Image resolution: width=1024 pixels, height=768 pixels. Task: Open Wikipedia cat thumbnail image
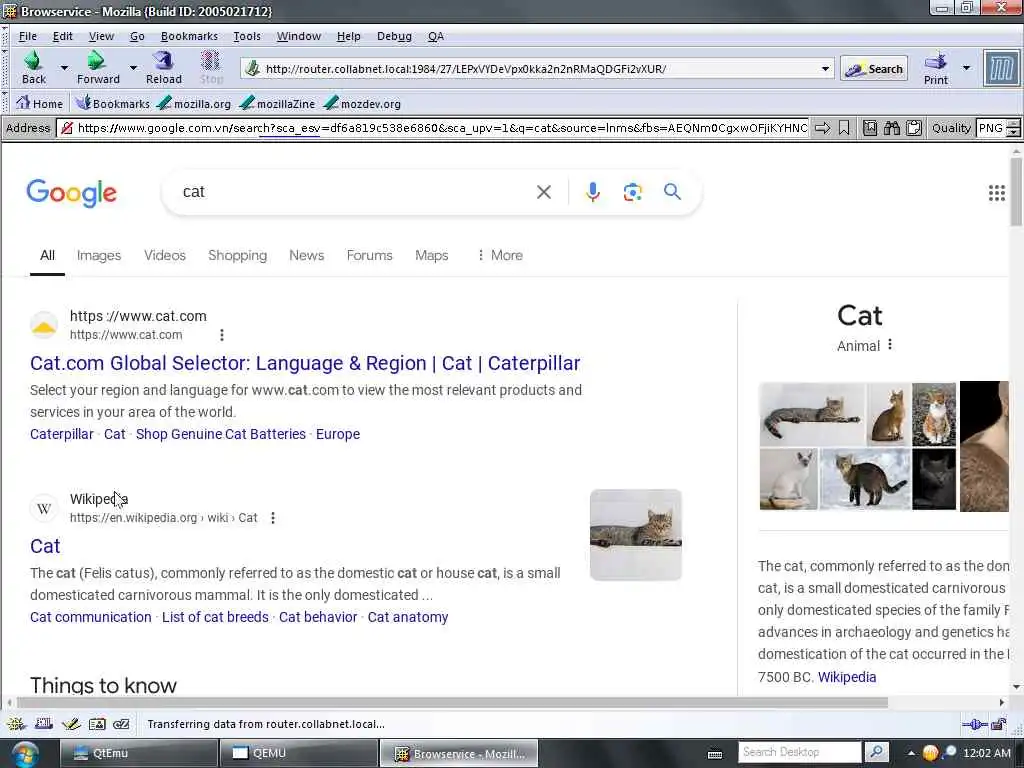(x=635, y=535)
